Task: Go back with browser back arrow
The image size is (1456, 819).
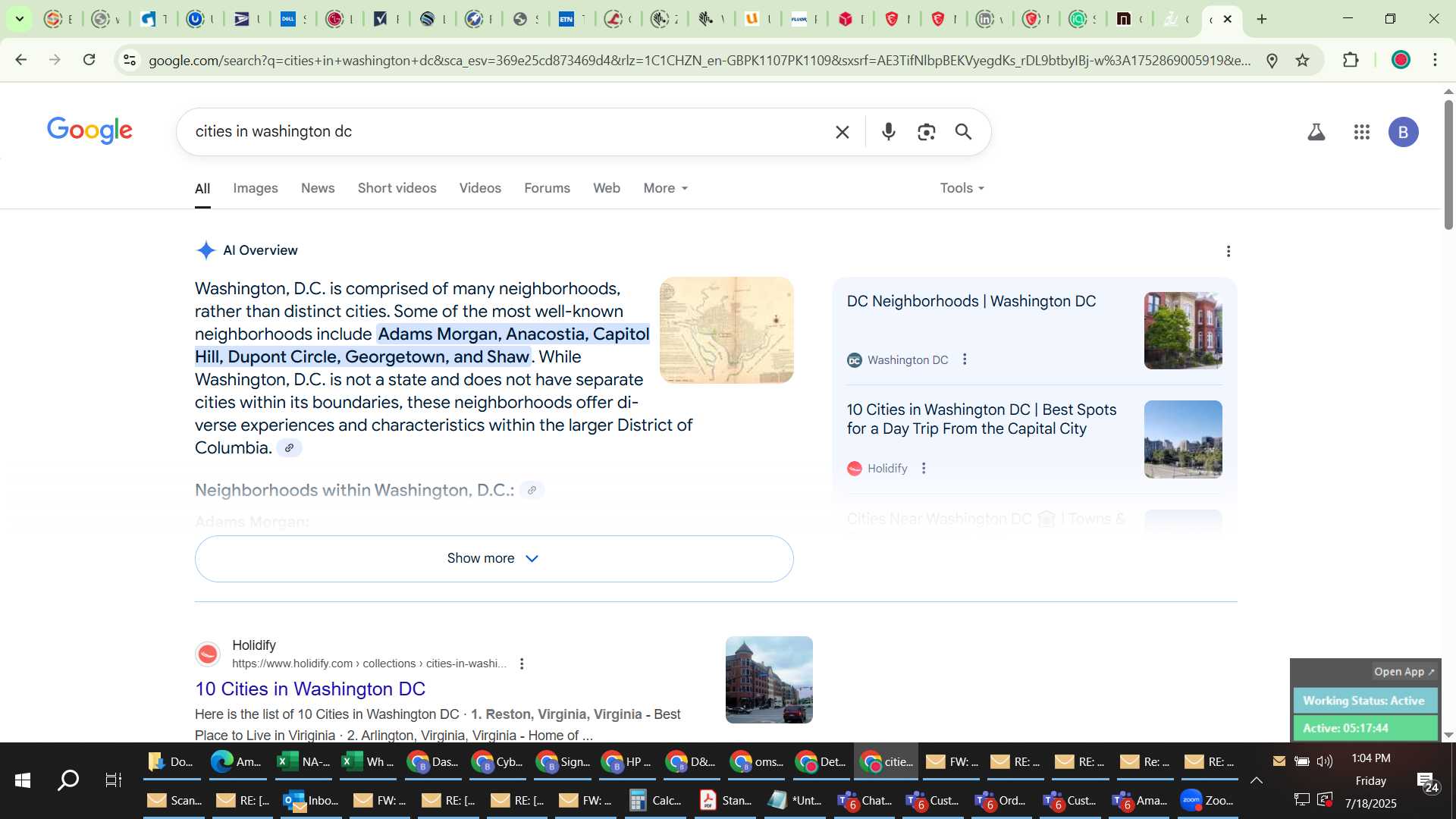Action: click(x=20, y=60)
